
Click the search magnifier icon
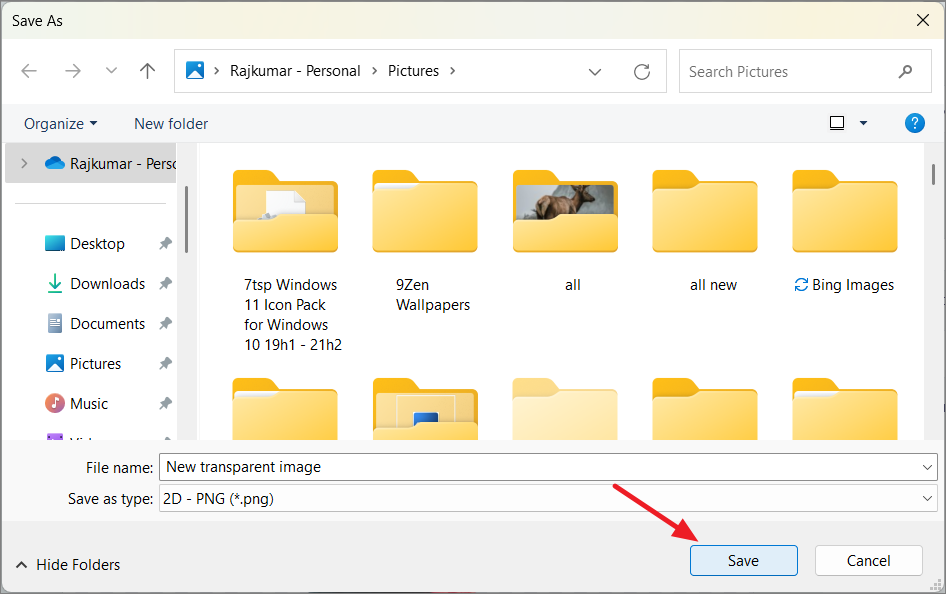[905, 72]
